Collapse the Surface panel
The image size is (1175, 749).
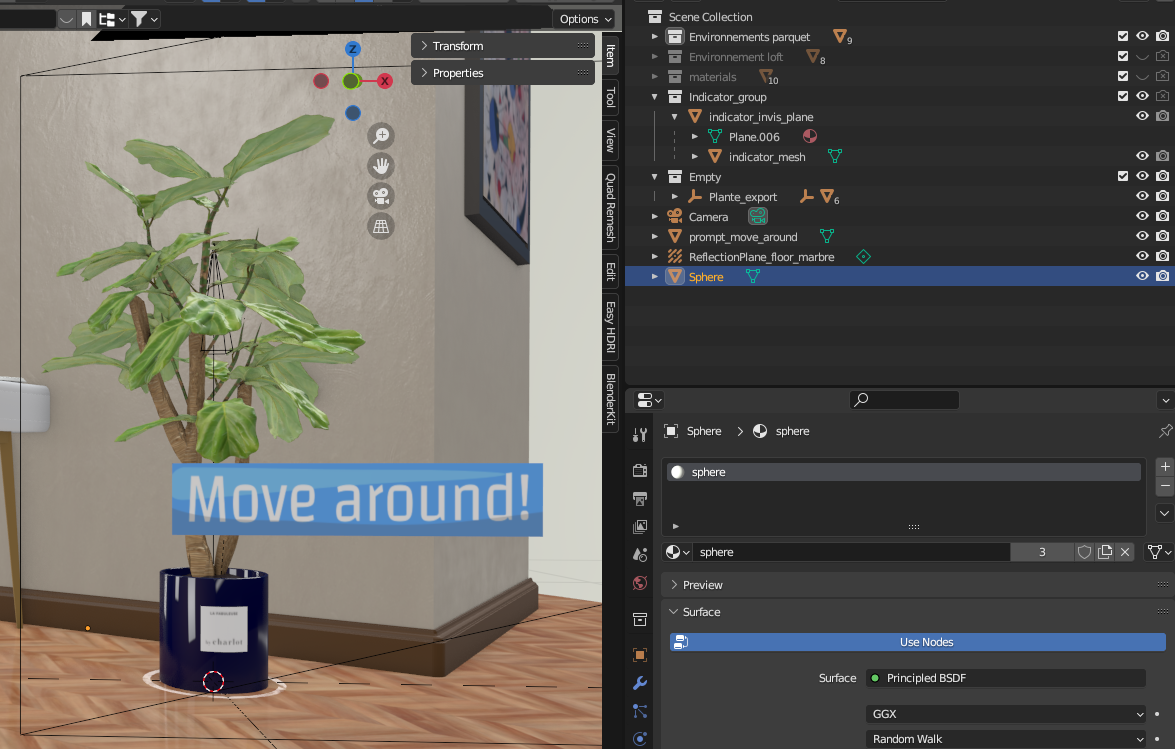click(918, 612)
